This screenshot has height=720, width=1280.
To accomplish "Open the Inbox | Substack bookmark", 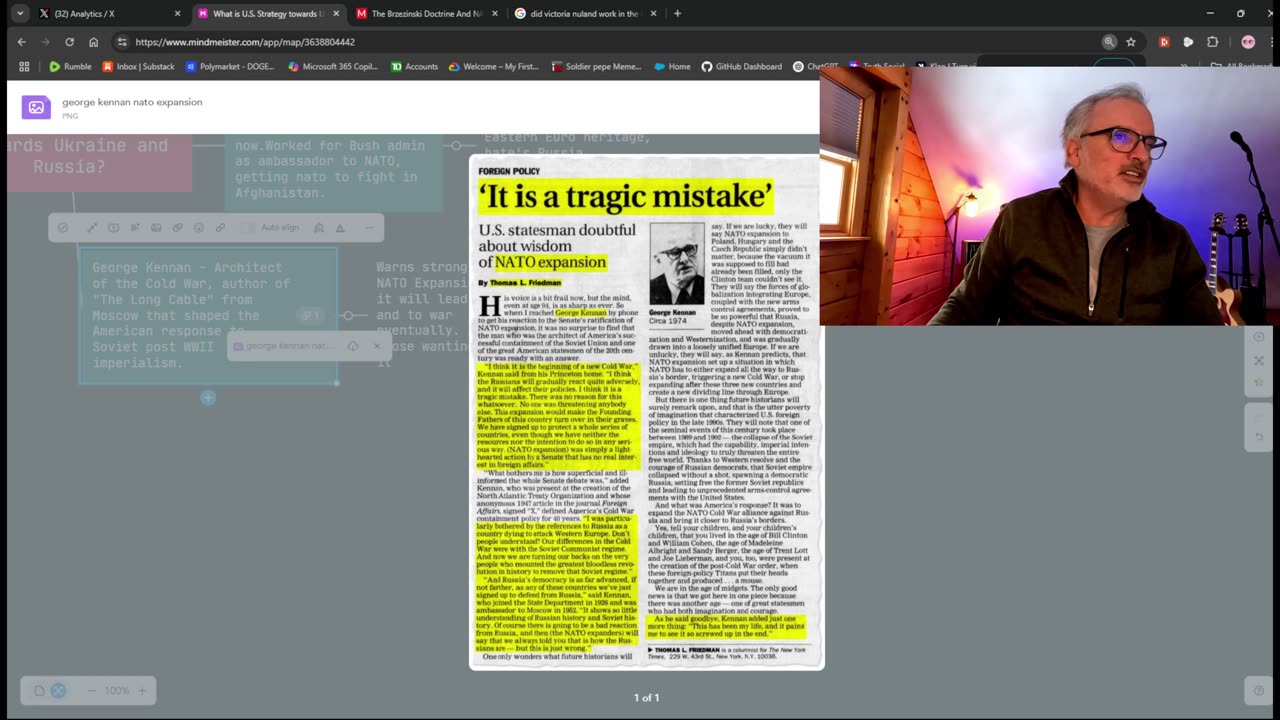I will point(138,67).
